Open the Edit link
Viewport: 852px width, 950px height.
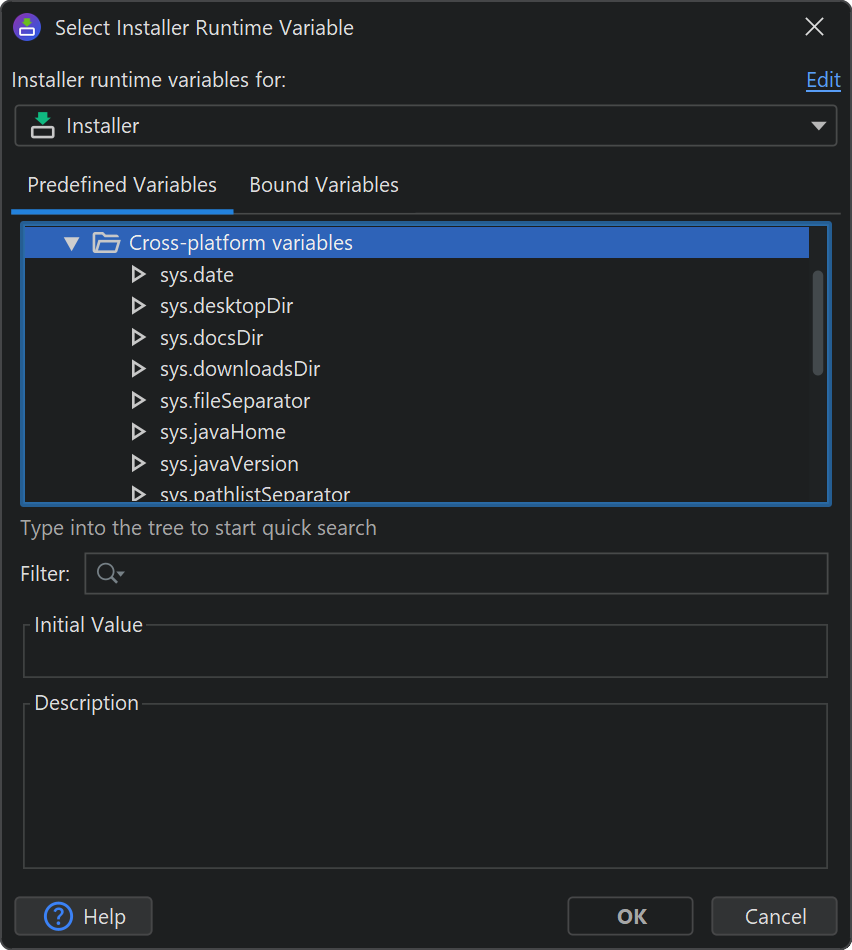click(x=822, y=80)
